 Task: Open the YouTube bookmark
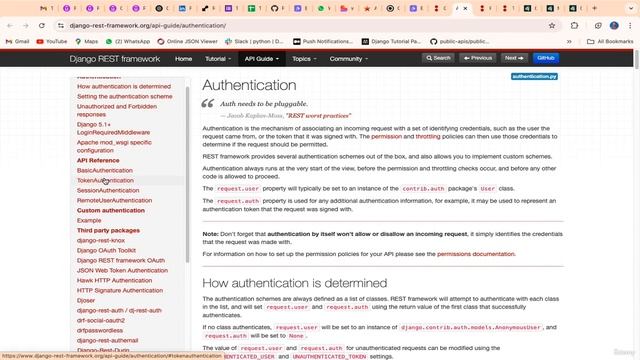(x=52, y=41)
